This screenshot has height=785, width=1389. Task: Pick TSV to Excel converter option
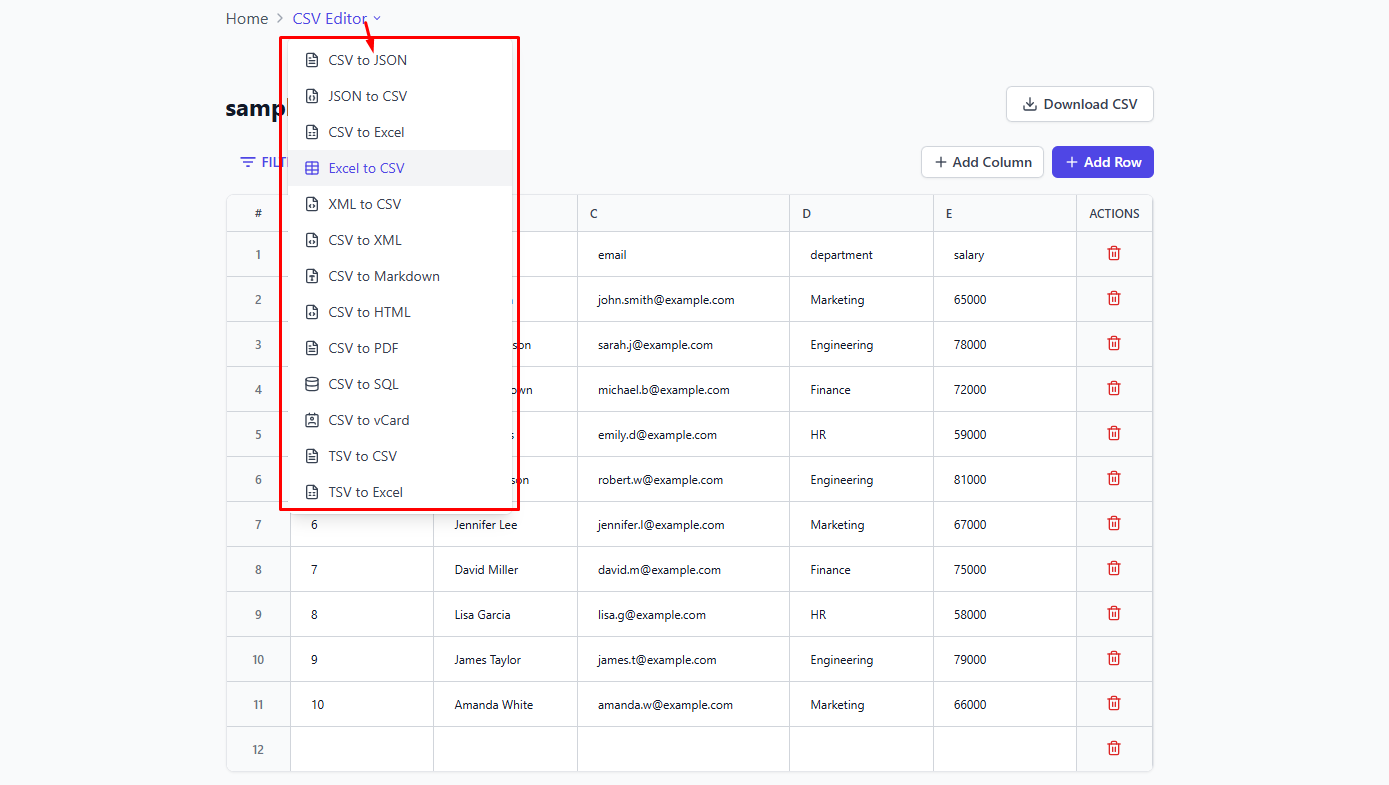pyautogui.click(x=365, y=492)
